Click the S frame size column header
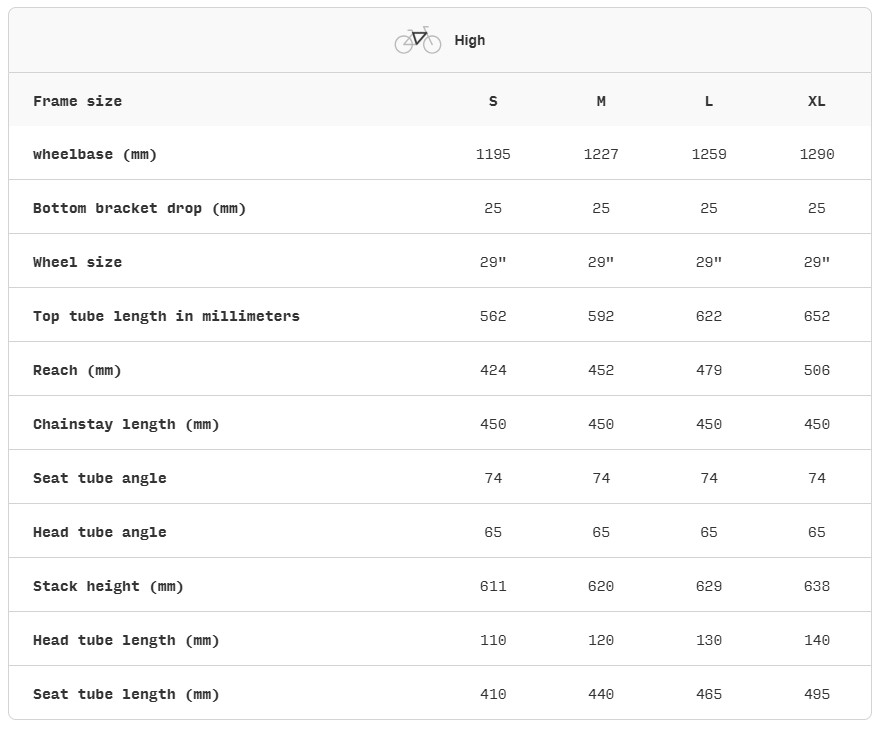The image size is (879, 729). (x=493, y=101)
